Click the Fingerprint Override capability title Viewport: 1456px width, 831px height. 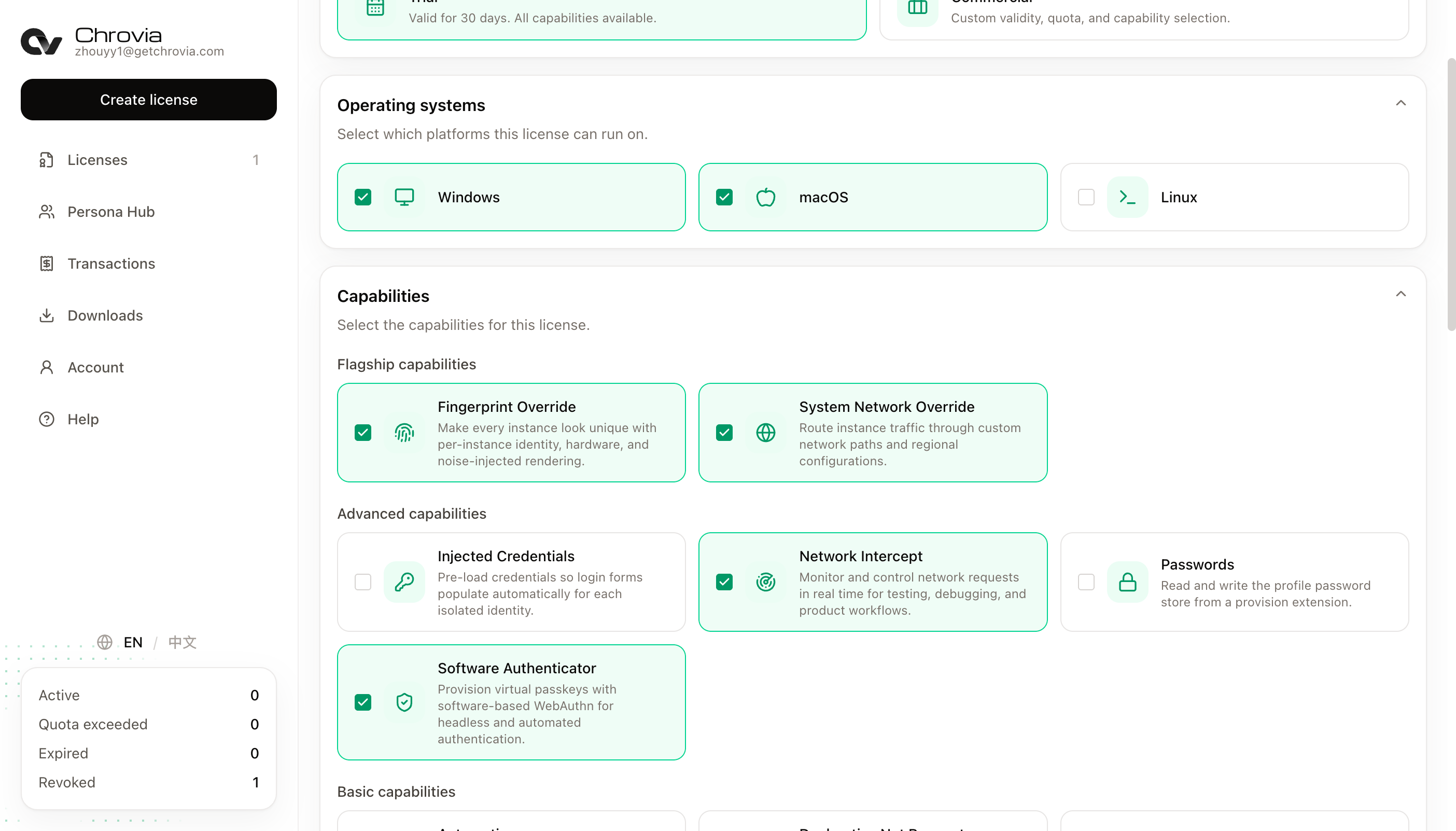pos(507,407)
